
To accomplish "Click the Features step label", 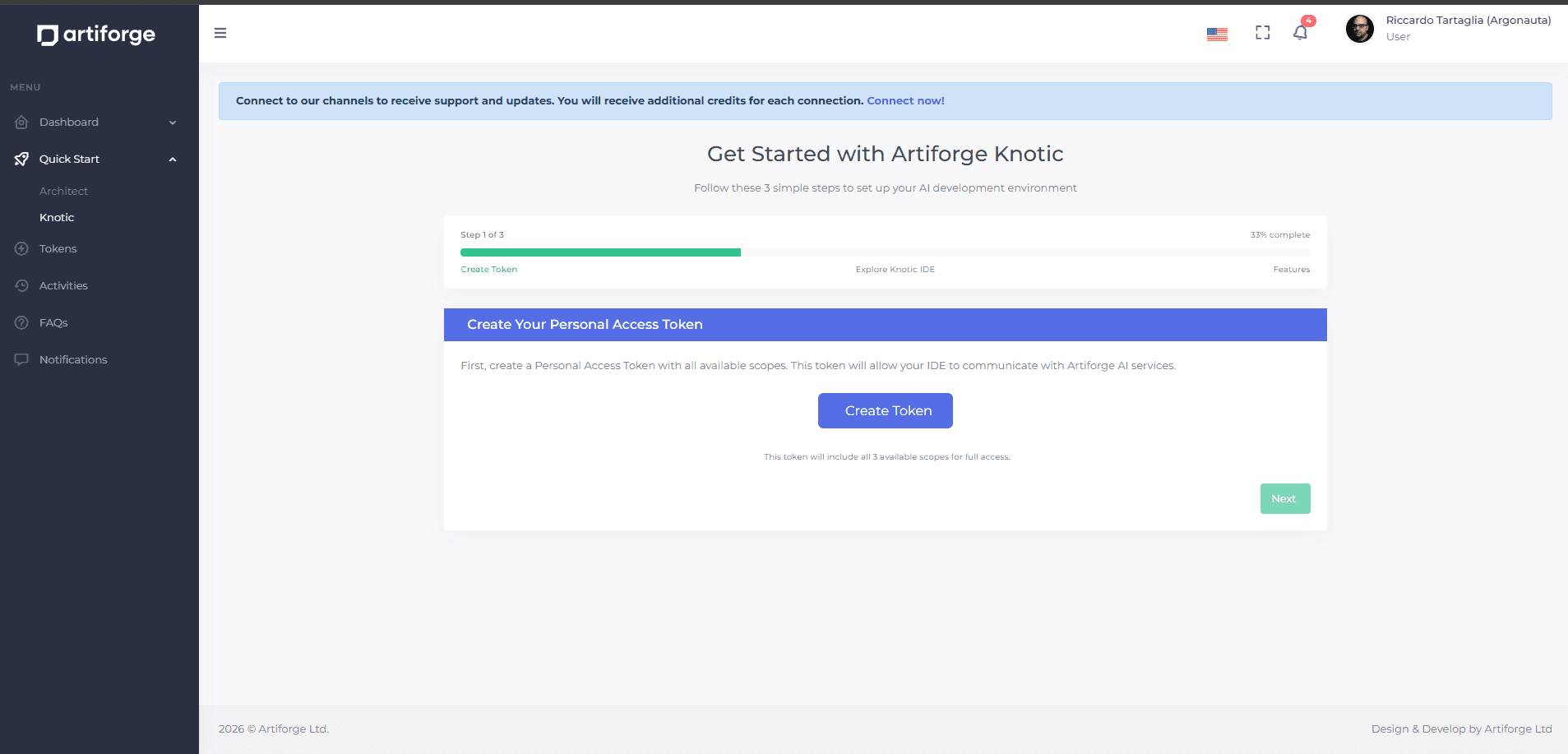I will click(1292, 270).
